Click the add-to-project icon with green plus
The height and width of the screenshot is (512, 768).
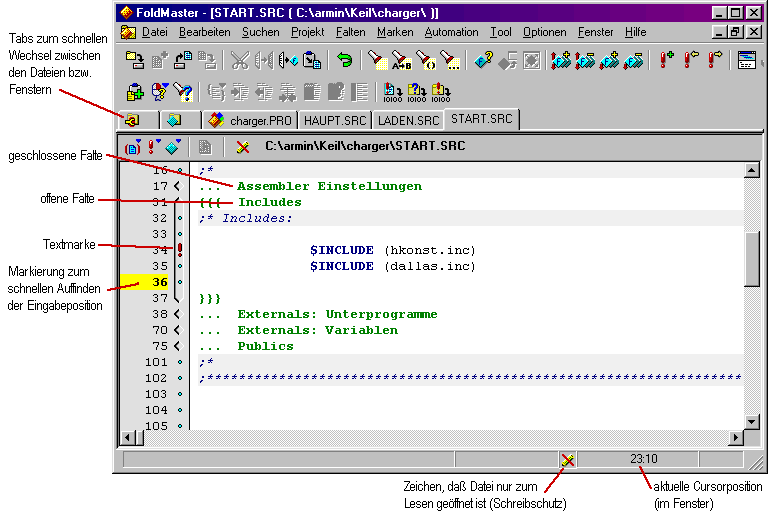click(135, 92)
